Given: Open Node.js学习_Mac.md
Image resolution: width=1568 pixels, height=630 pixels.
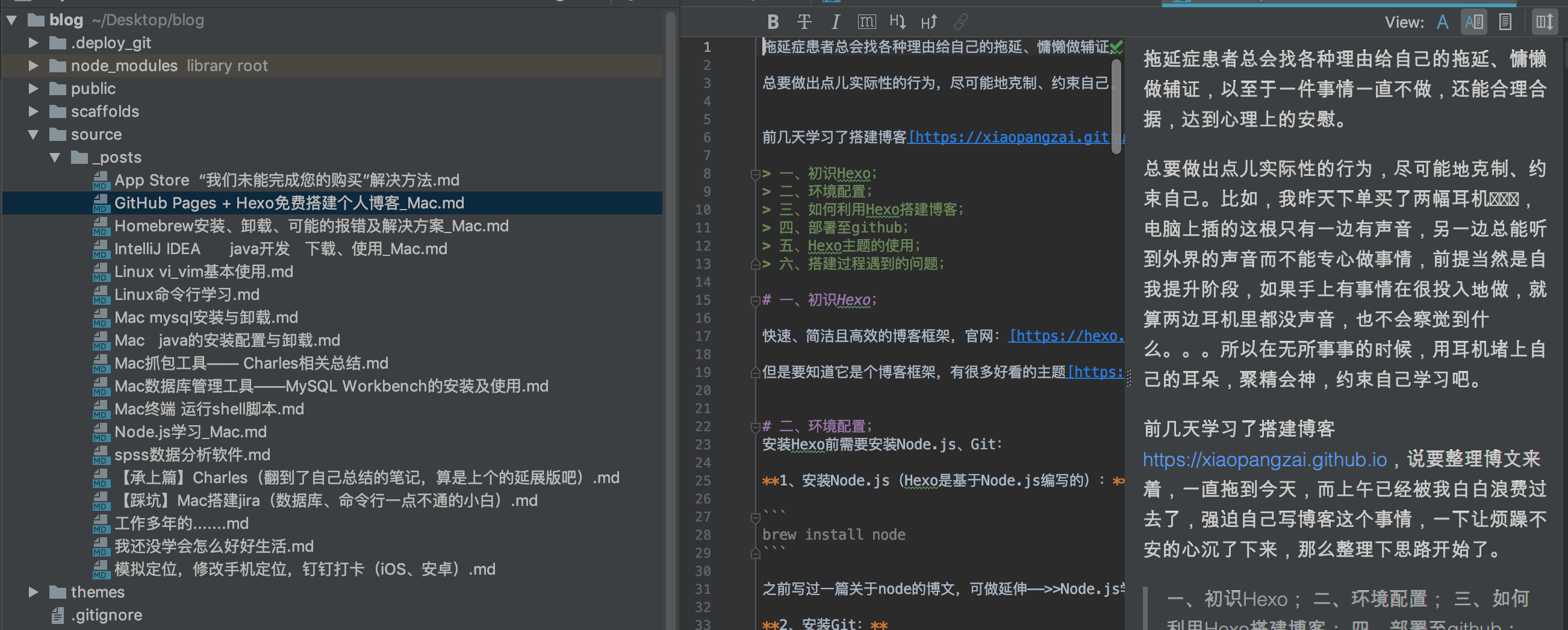Looking at the screenshot, I should click(x=190, y=432).
